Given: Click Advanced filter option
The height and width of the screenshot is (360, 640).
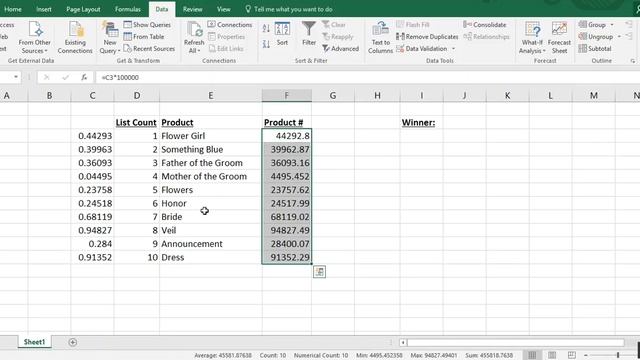Looking at the screenshot, I should pos(340,49).
